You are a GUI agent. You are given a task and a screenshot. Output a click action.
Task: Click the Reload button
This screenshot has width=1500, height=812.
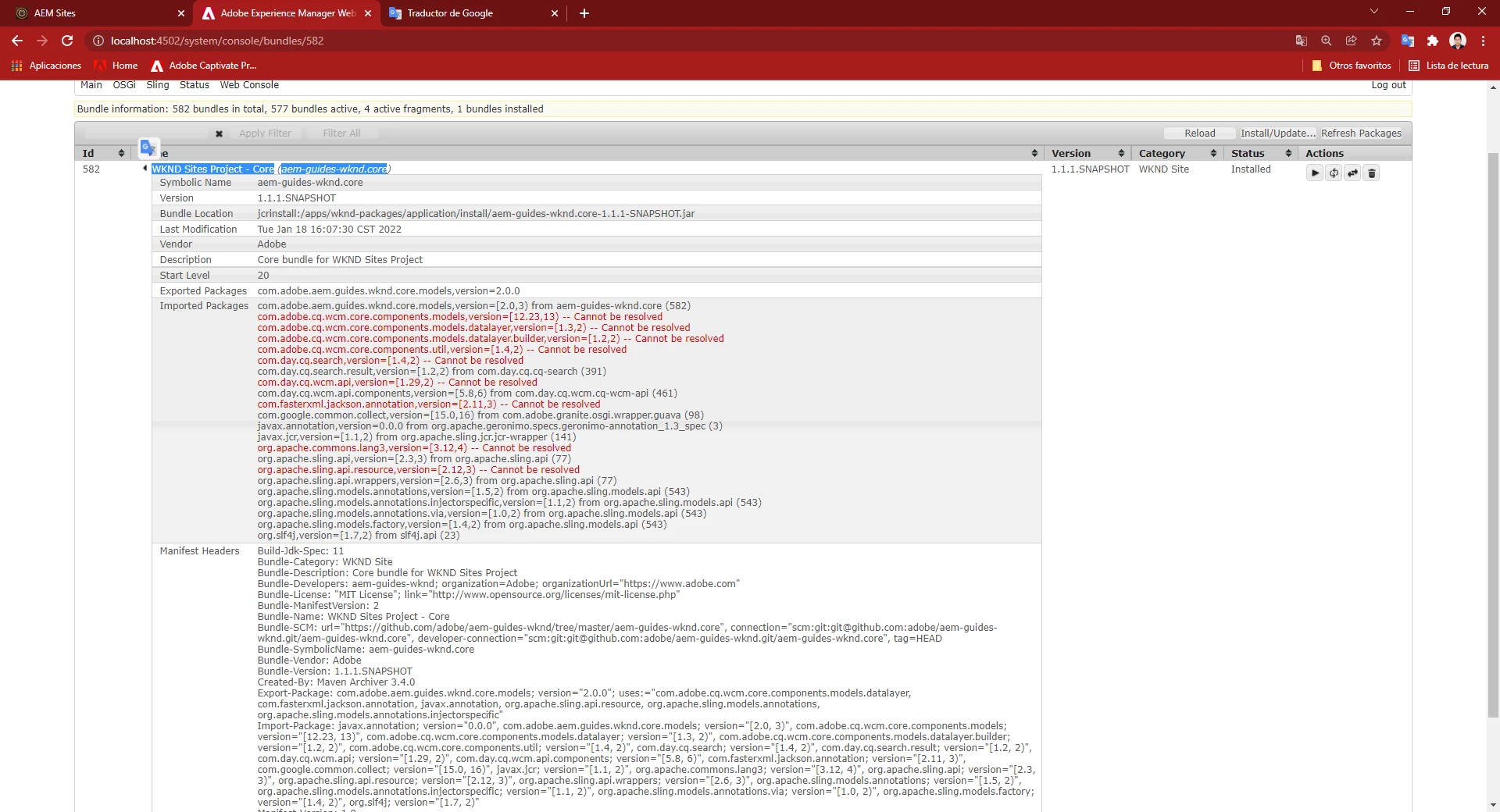1199,134
